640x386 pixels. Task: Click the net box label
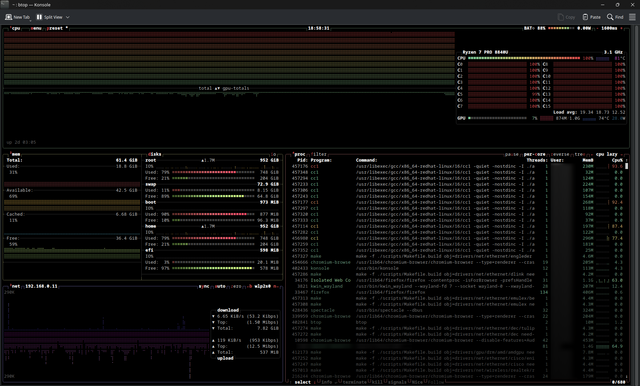pyautogui.click(x=15, y=286)
